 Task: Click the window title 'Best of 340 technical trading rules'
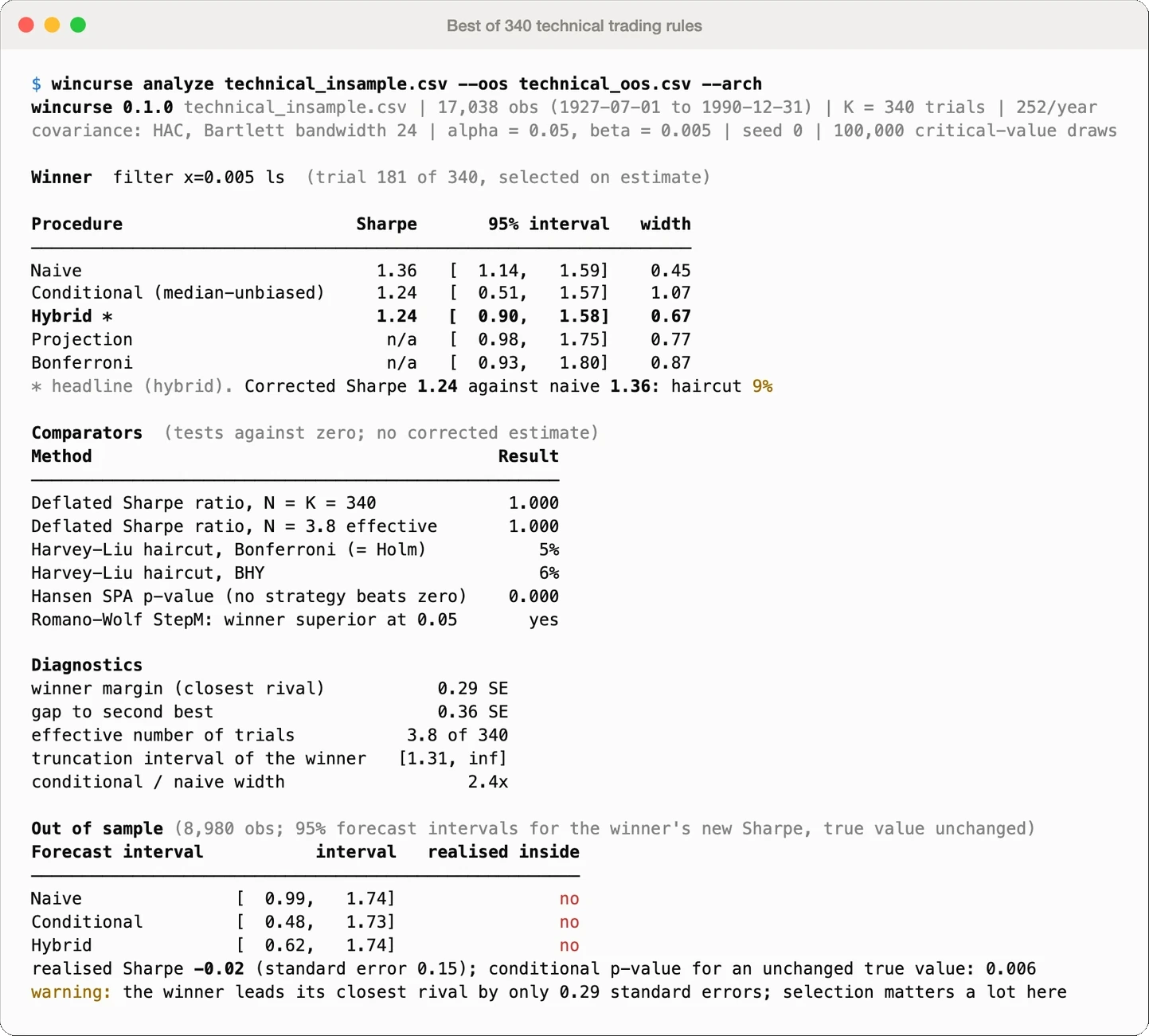(x=574, y=25)
